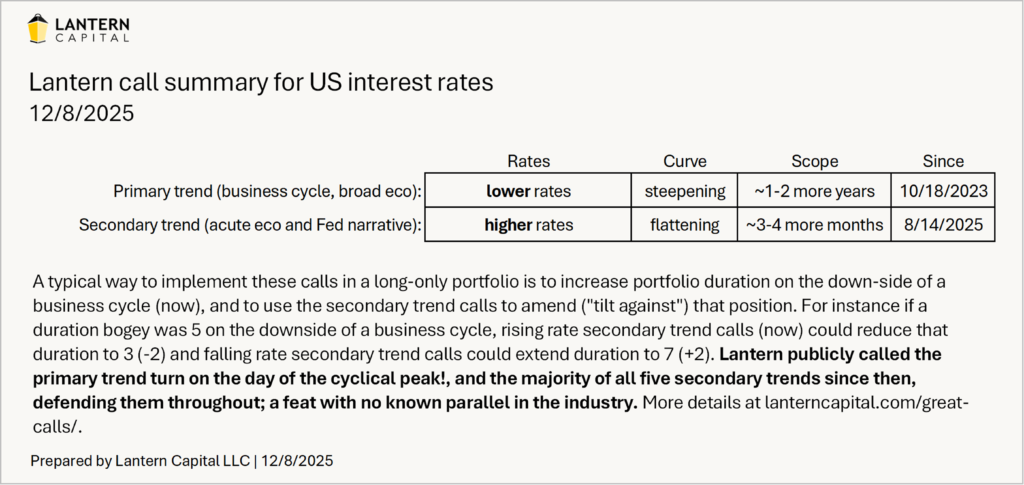Select the 'higher rates' table cell
1024x485 pixels.
pos(528,225)
